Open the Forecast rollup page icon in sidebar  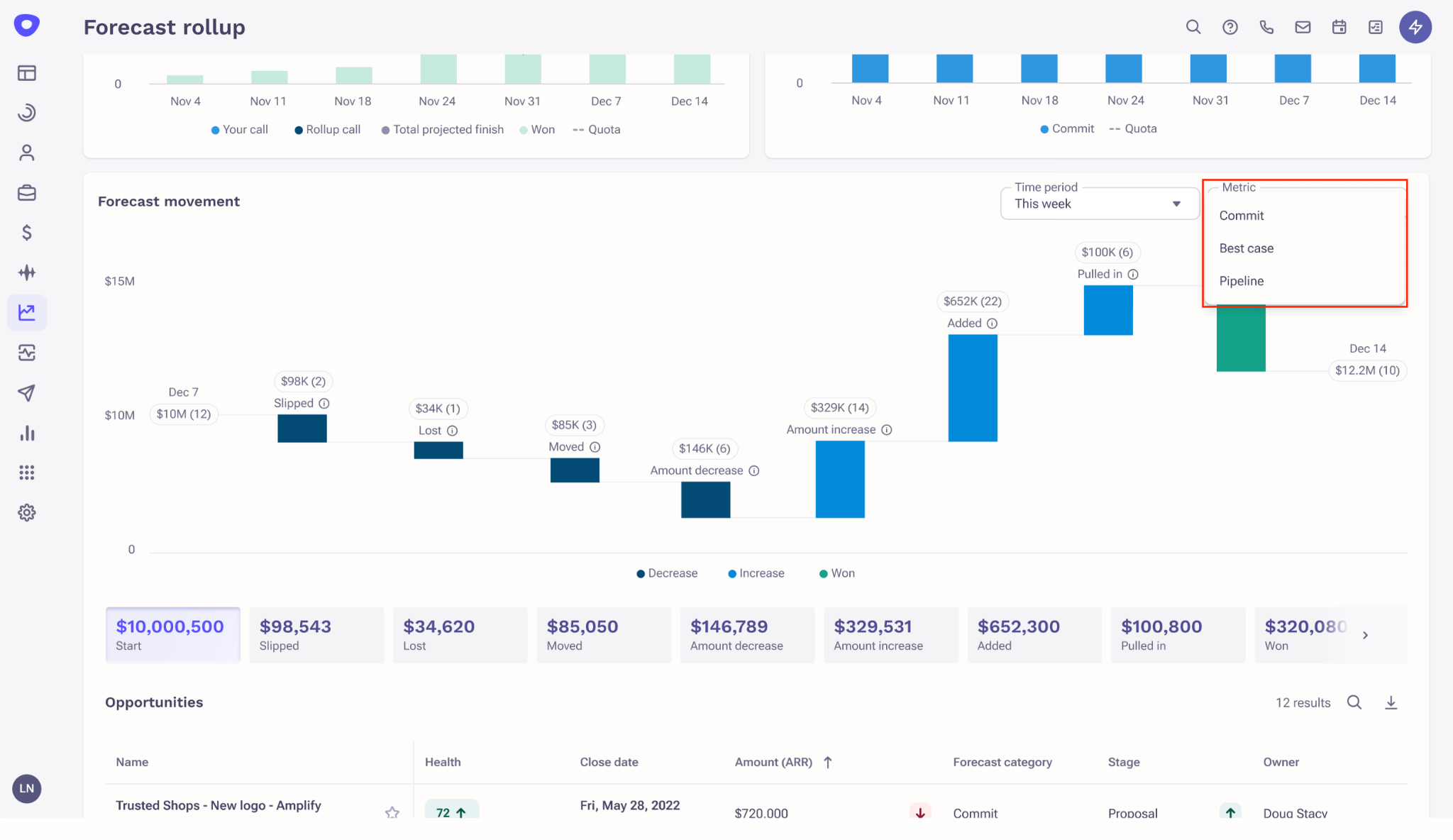tap(27, 312)
